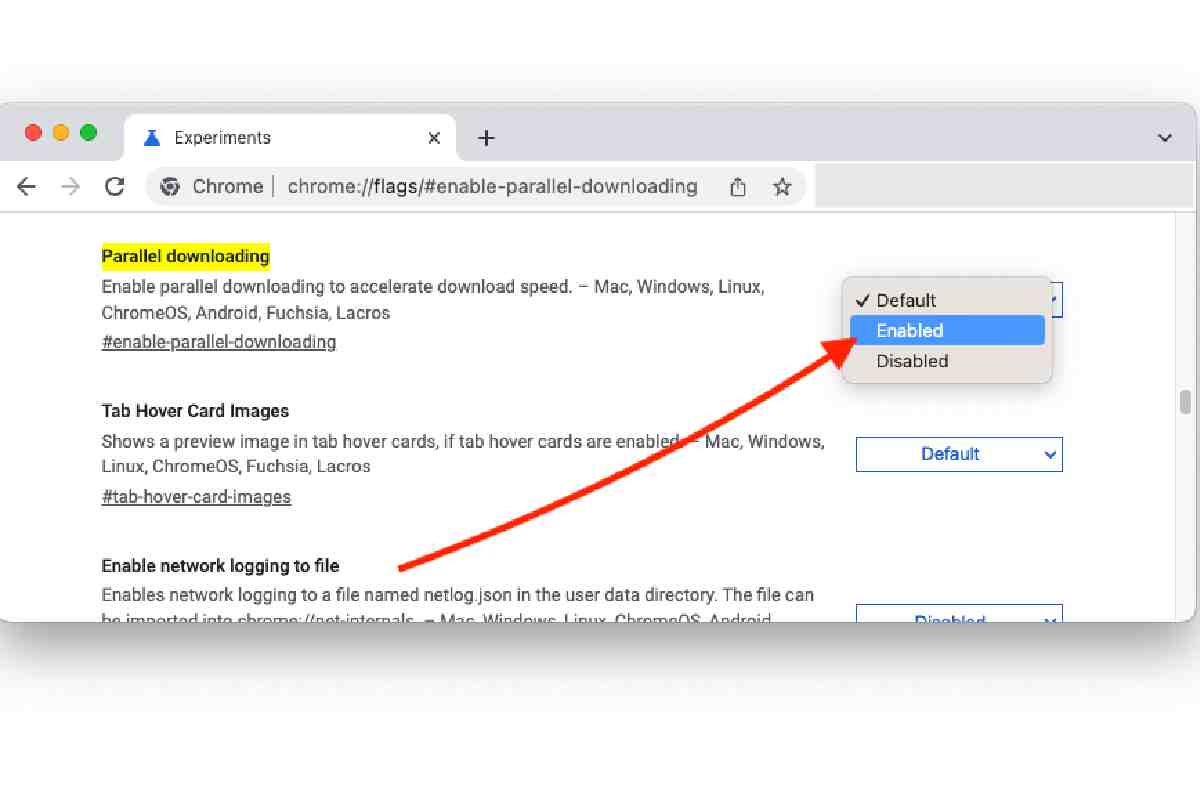This screenshot has height=800, width=1200.
Task: Reload the page with the refresh icon
Action: pos(115,187)
